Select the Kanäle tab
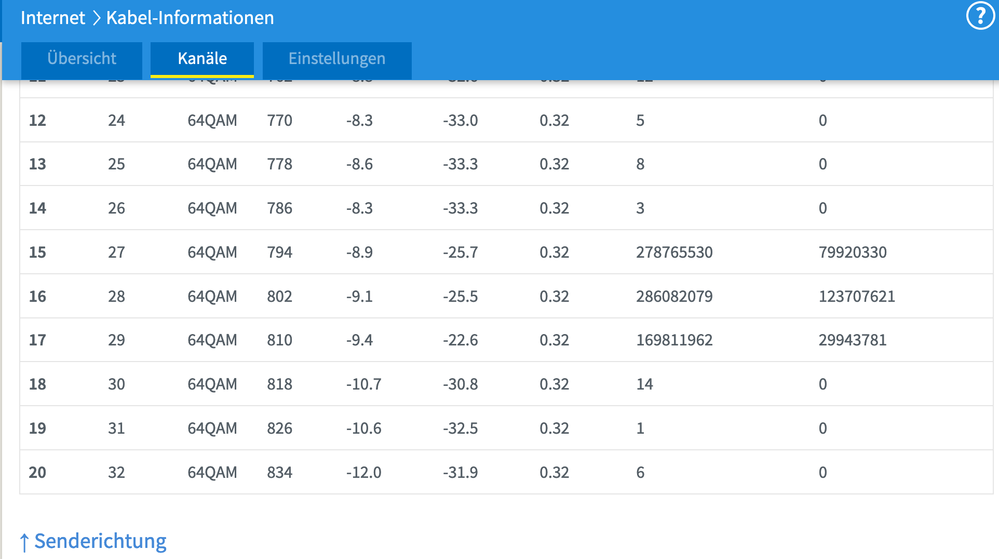The width and height of the screenshot is (999, 559). tap(202, 59)
